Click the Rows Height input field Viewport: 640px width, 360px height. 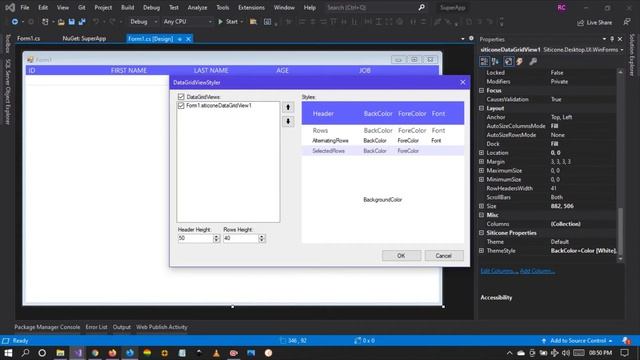(x=241, y=238)
